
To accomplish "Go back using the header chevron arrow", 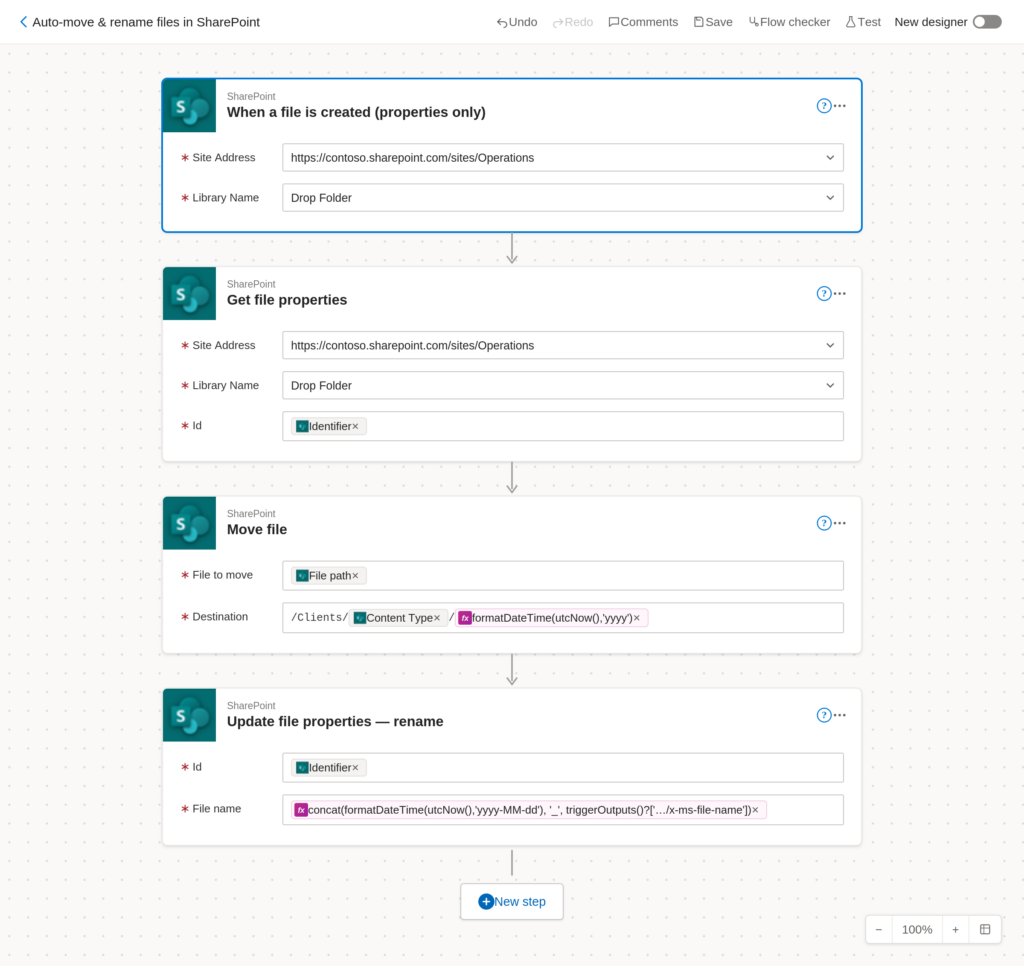I will click(24, 22).
